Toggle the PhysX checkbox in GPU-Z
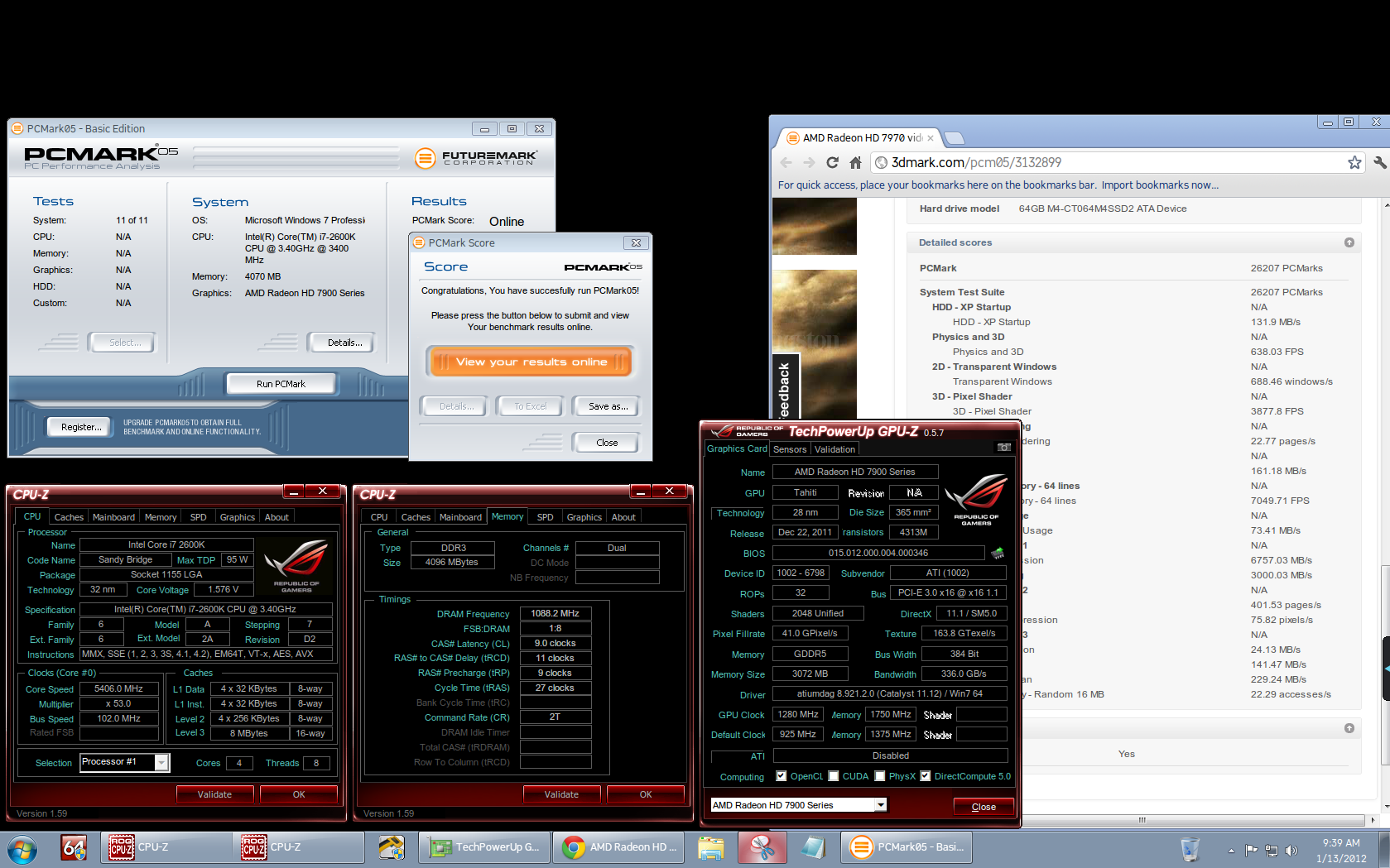This screenshot has width=1390, height=868. (x=880, y=776)
